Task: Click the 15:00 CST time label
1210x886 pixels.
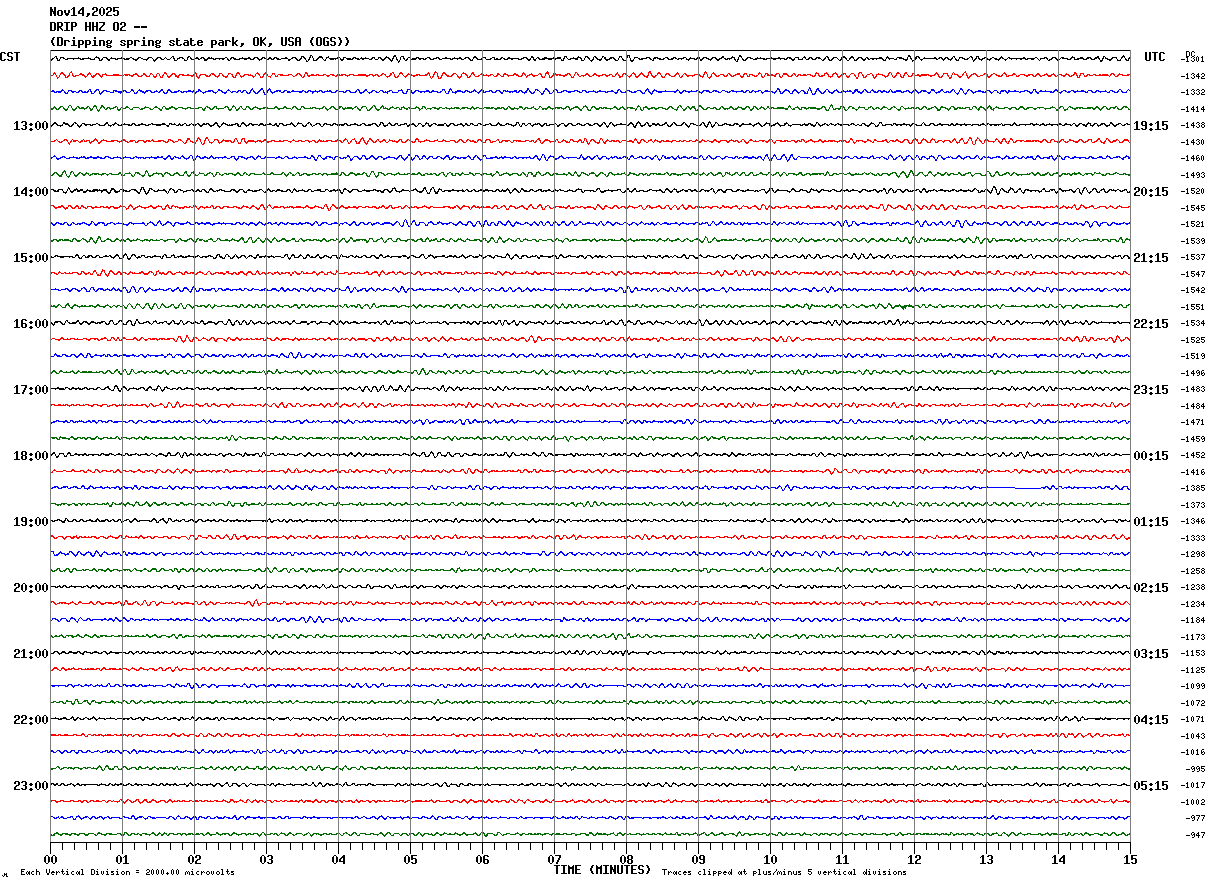Action: tap(30, 258)
